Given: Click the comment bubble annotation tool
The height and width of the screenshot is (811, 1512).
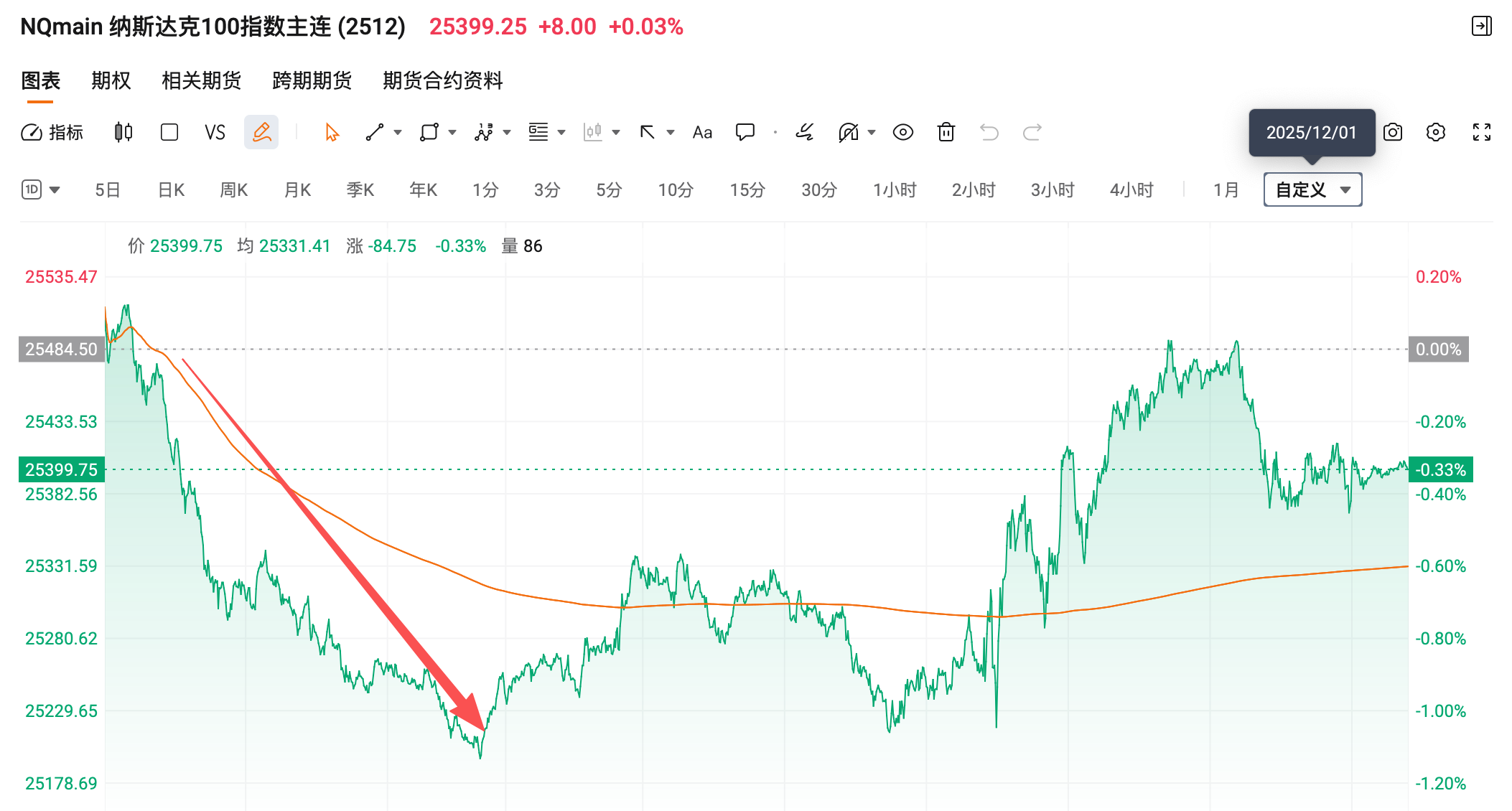Looking at the screenshot, I should click(x=745, y=132).
